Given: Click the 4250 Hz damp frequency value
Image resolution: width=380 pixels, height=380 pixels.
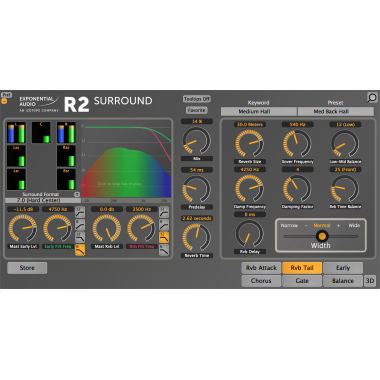Looking at the screenshot, I should [250, 169].
